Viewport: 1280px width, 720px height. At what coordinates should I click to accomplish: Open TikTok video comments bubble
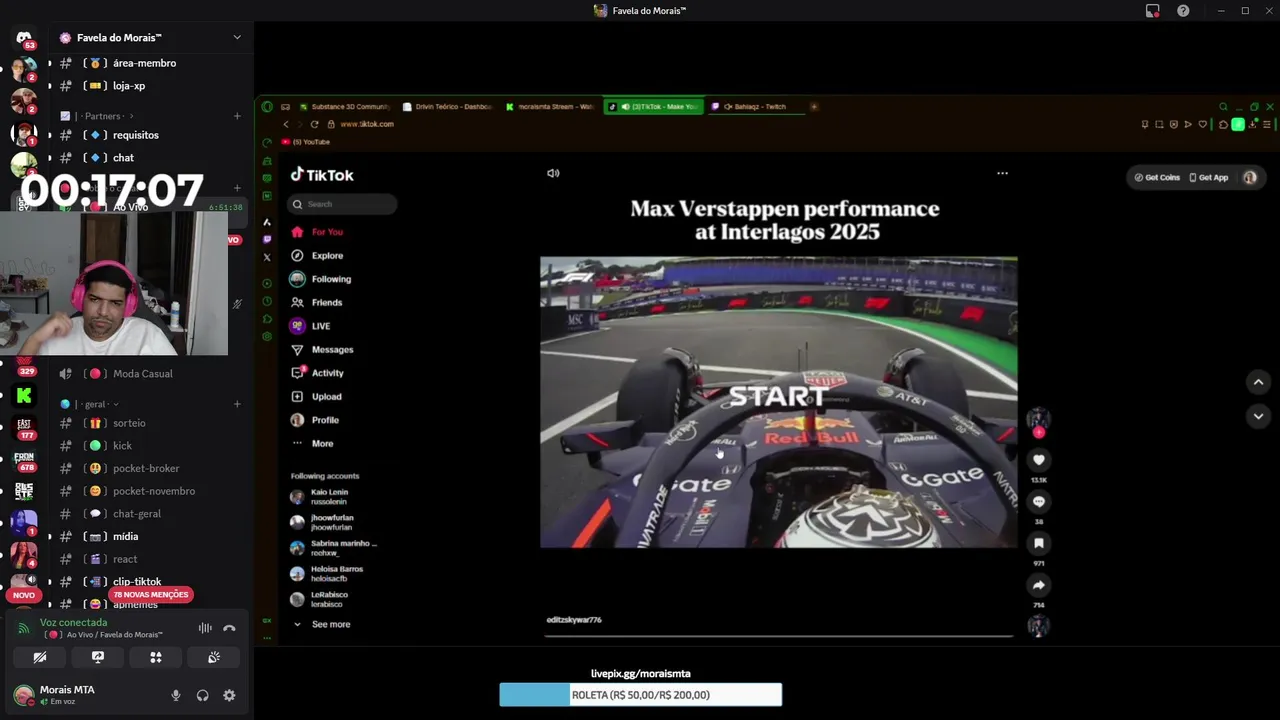click(x=1039, y=502)
